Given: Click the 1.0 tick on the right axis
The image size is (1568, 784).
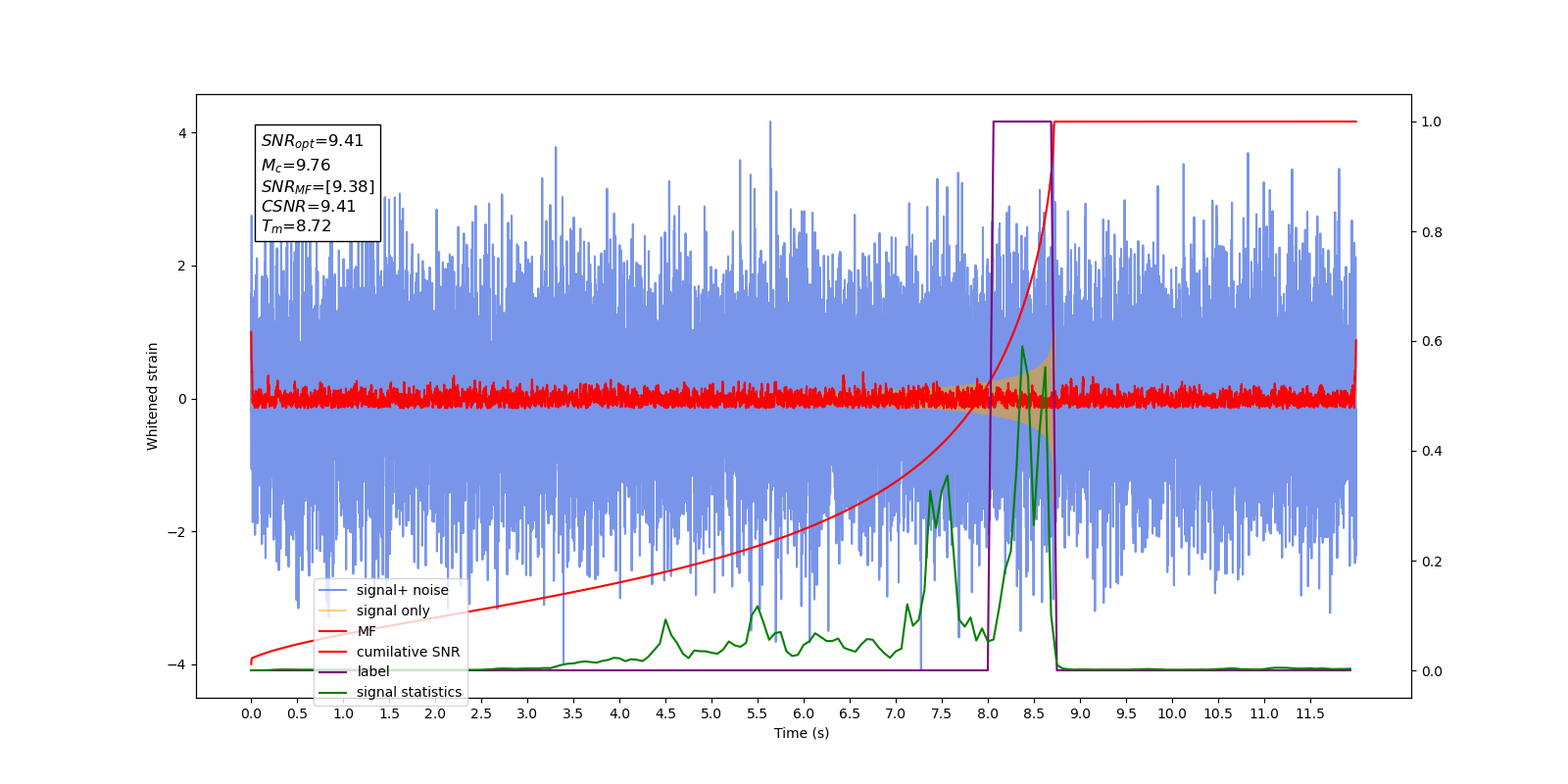Looking at the screenshot, I should click(1432, 122).
